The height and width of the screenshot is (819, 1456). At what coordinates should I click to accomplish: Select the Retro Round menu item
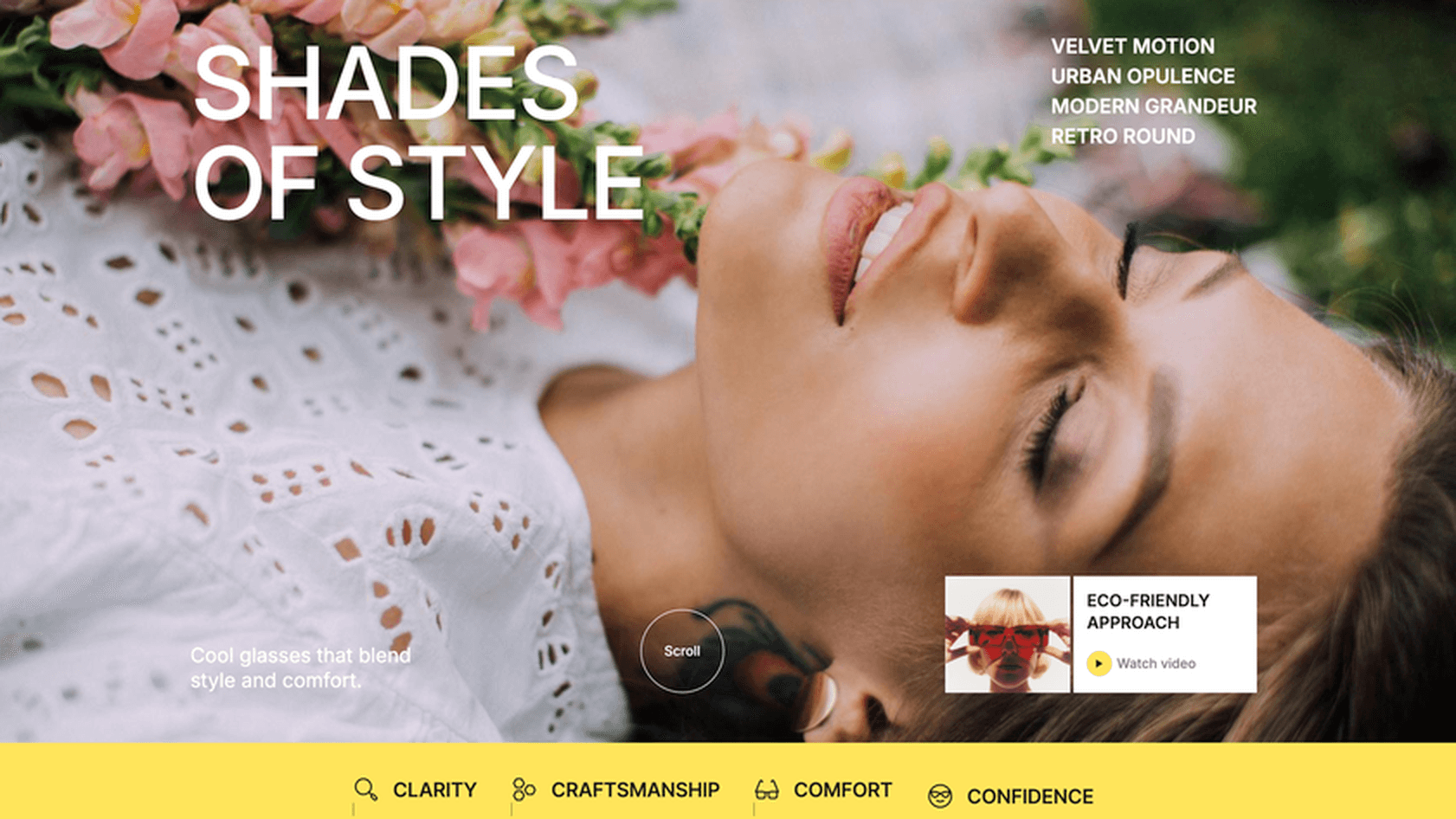[1123, 136]
